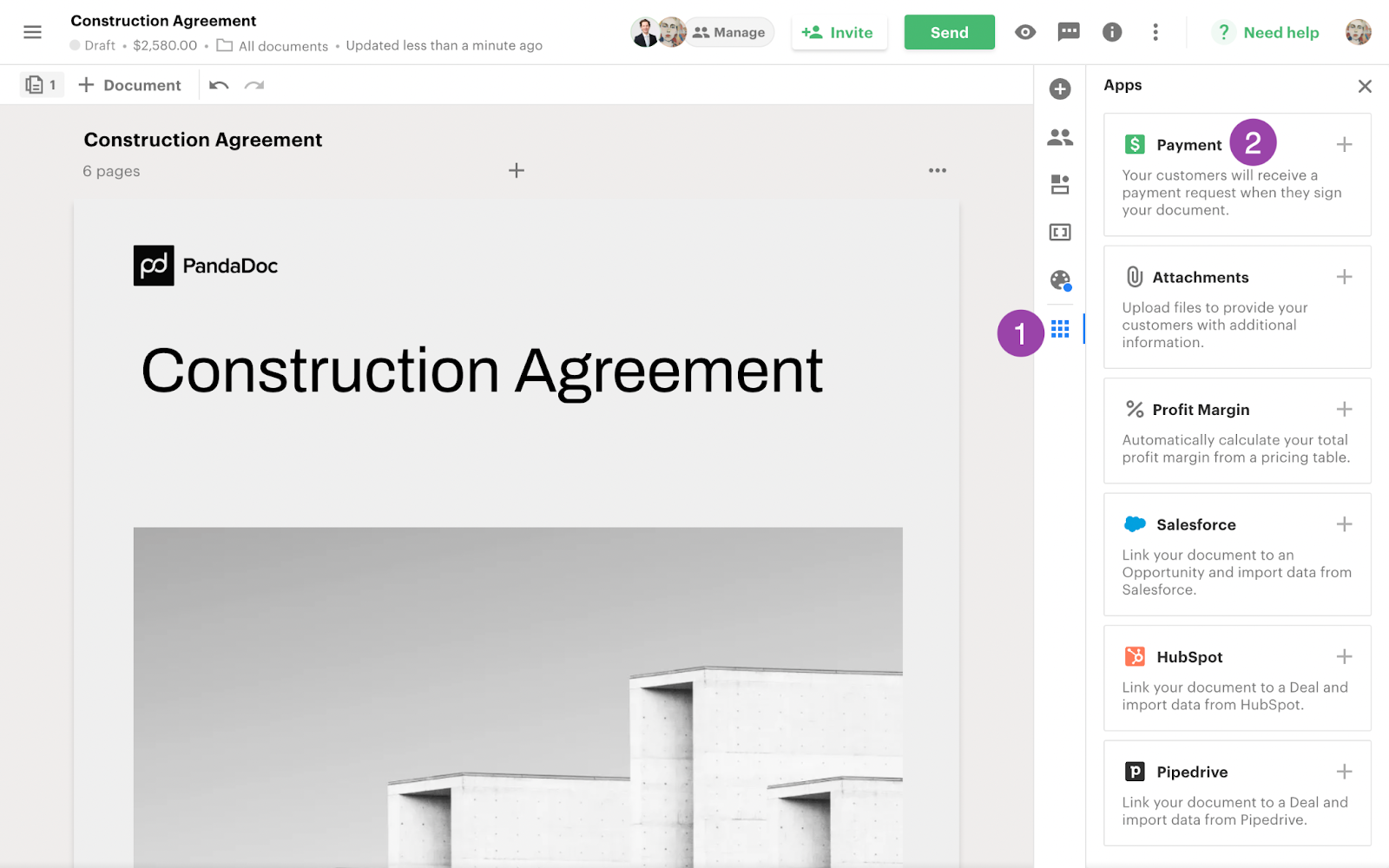Open document info icon
This screenshot has width=1389, height=868.
click(1112, 32)
